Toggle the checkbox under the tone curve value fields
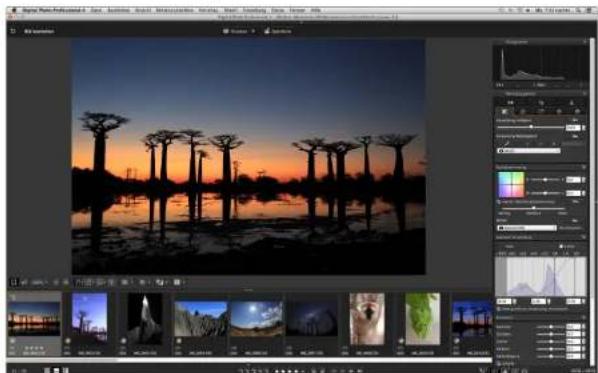 (499, 309)
